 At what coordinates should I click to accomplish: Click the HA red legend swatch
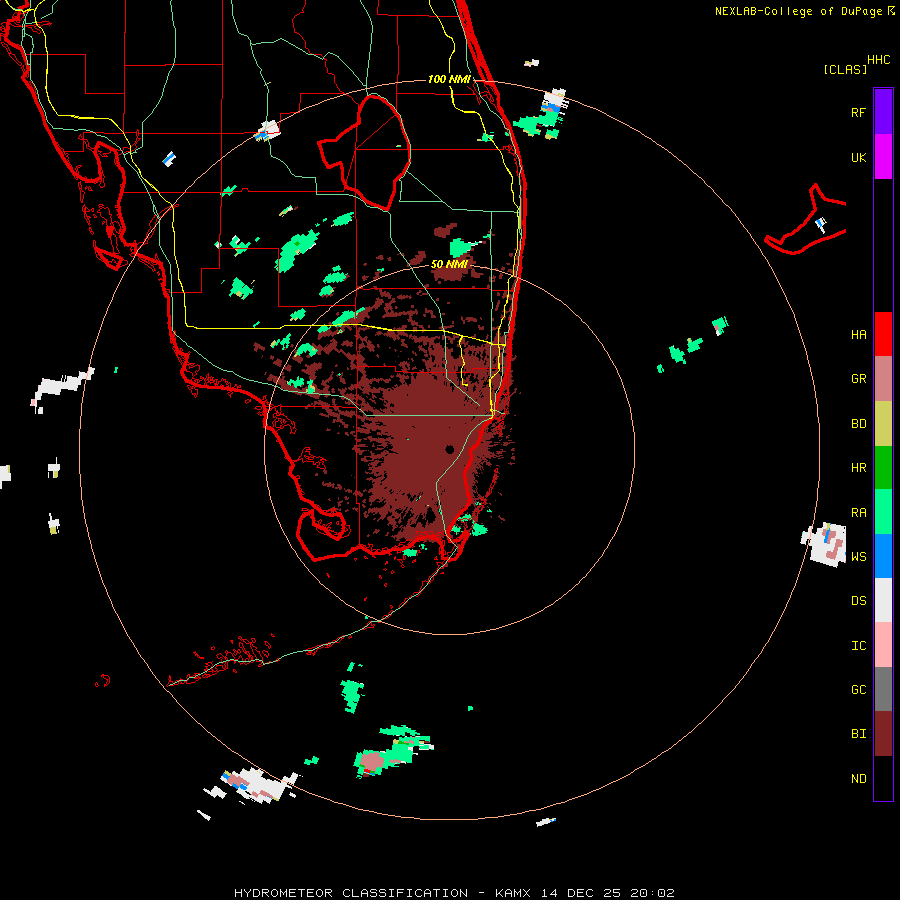pyautogui.click(x=883, y=334)
